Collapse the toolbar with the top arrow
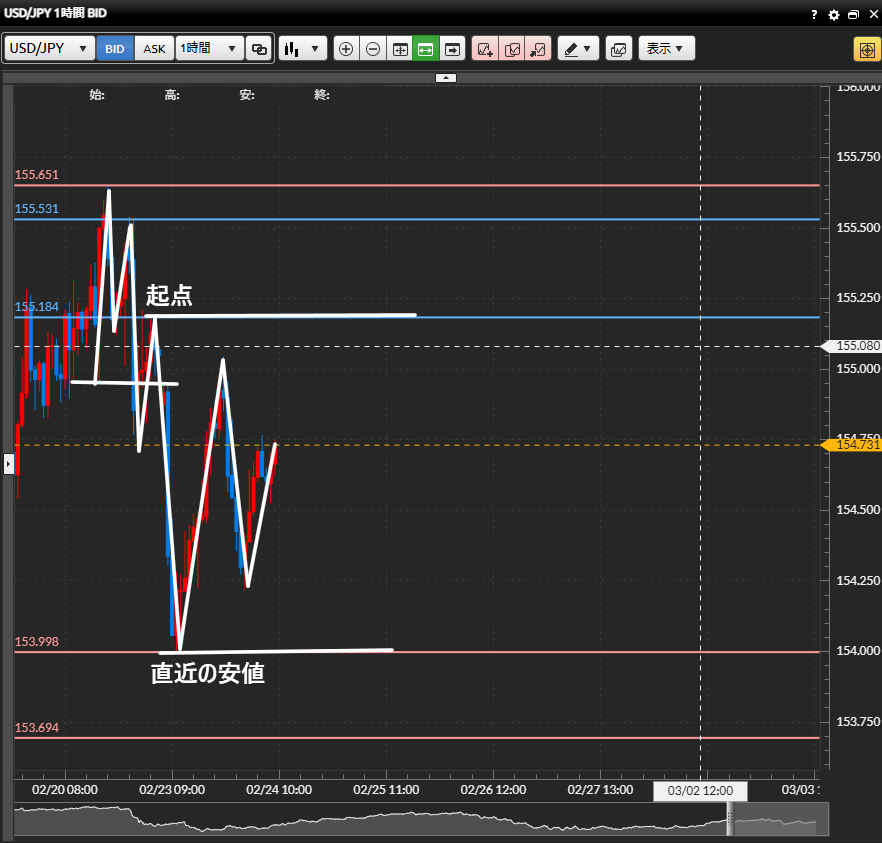 [x=446, y=77]
